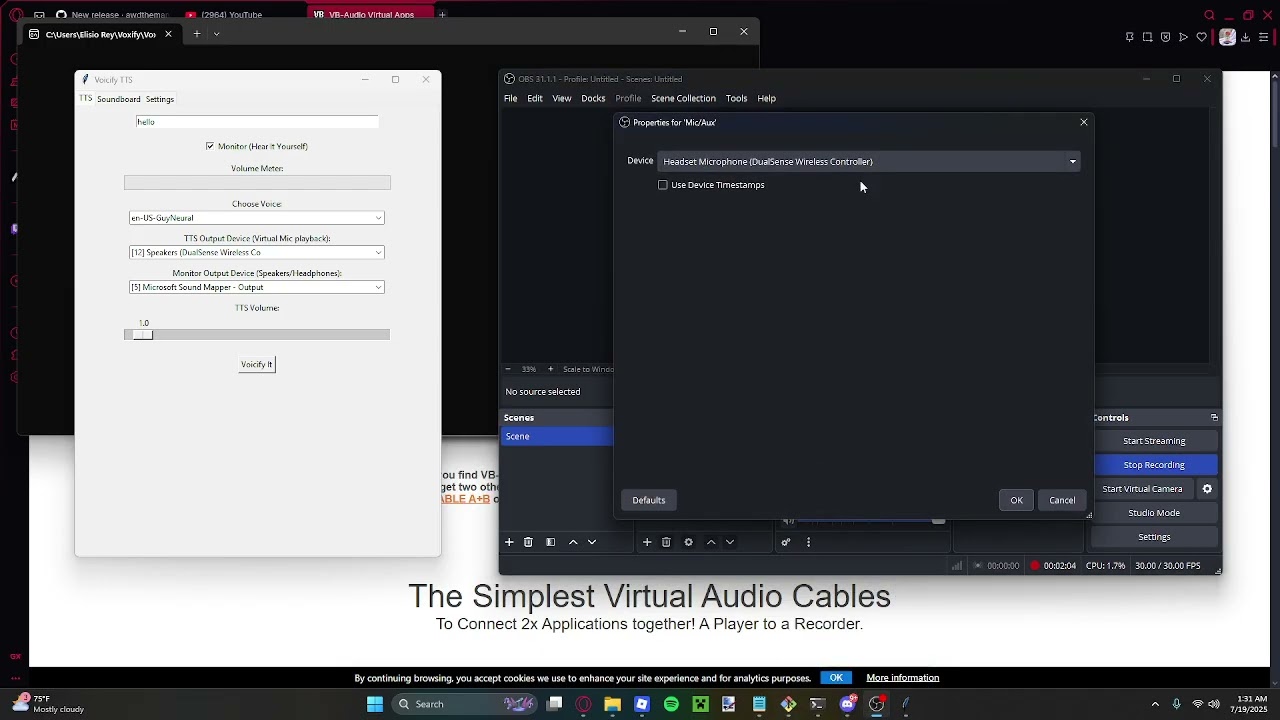
Task: Open File Explorer from the taskbar
Action: pyautogui.click(x=612, y=704)
